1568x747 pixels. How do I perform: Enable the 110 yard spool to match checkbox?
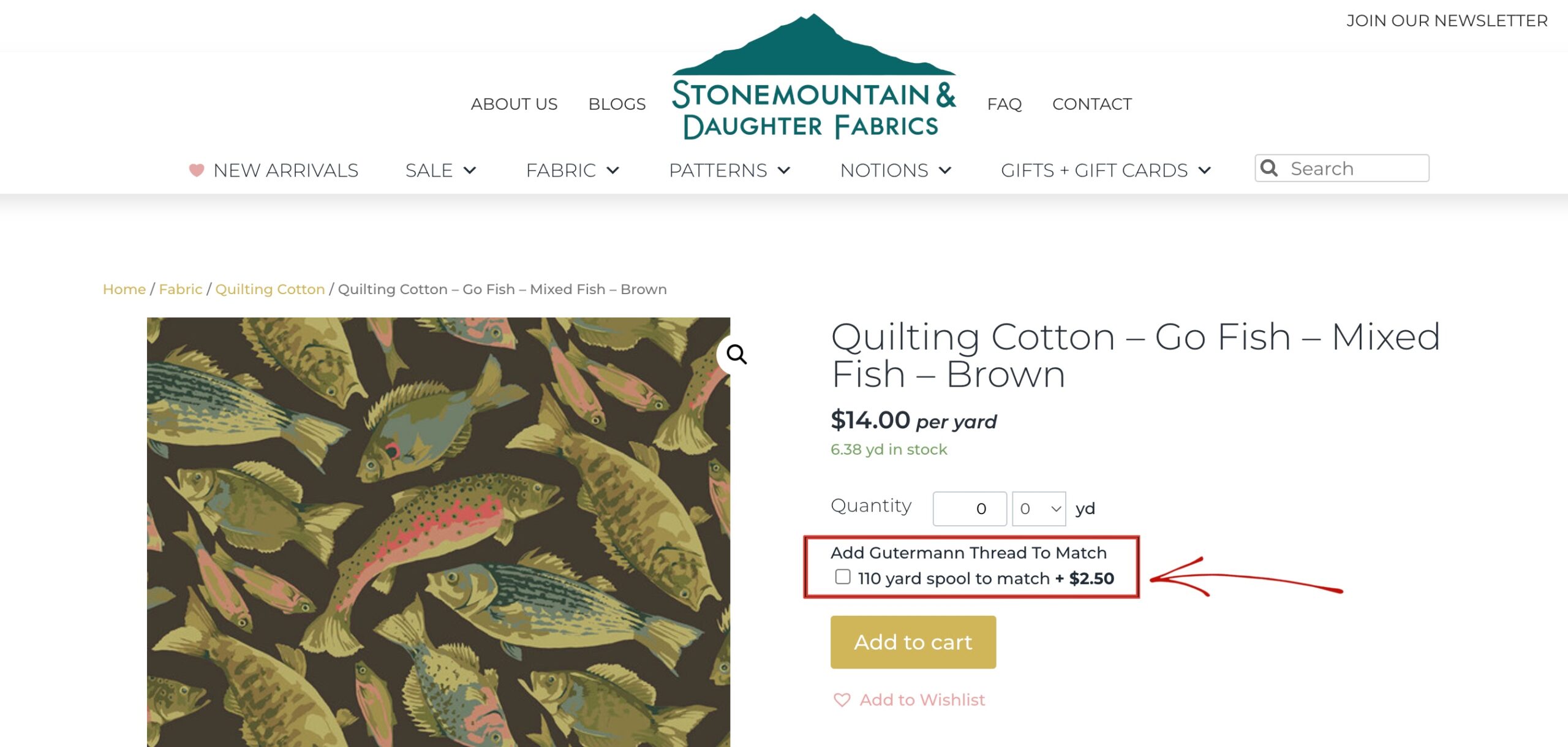tap(843, 577)
